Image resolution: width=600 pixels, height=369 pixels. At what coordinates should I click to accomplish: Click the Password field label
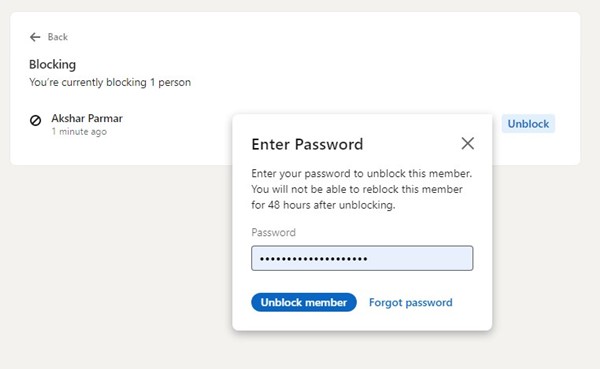point(274,232)
